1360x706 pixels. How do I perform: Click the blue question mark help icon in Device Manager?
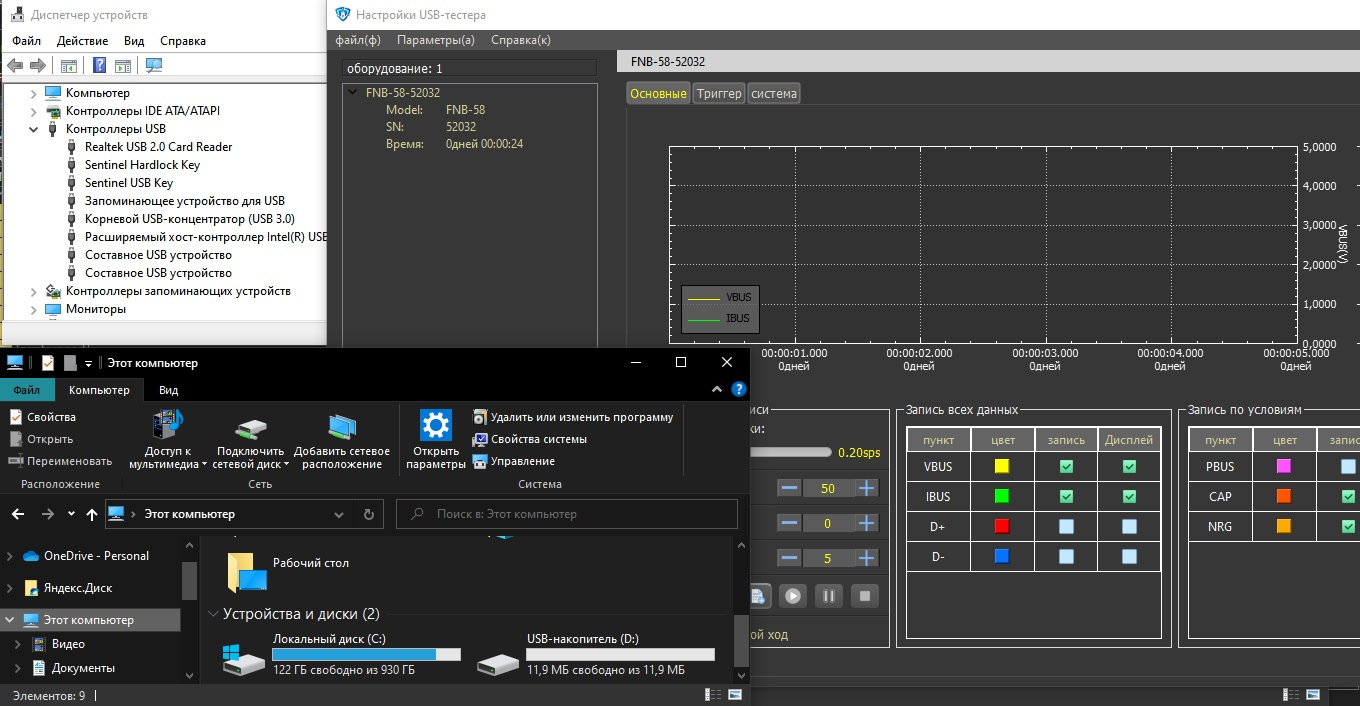tap(99, 66)
